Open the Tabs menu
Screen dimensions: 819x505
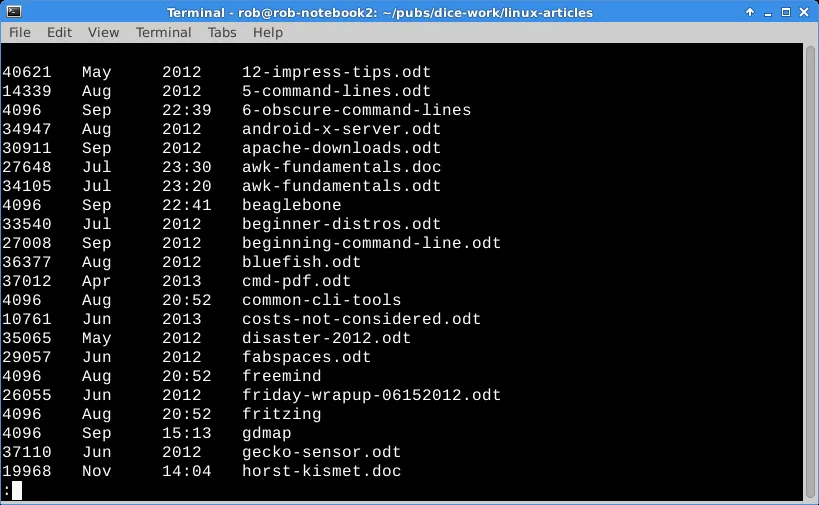222,32
